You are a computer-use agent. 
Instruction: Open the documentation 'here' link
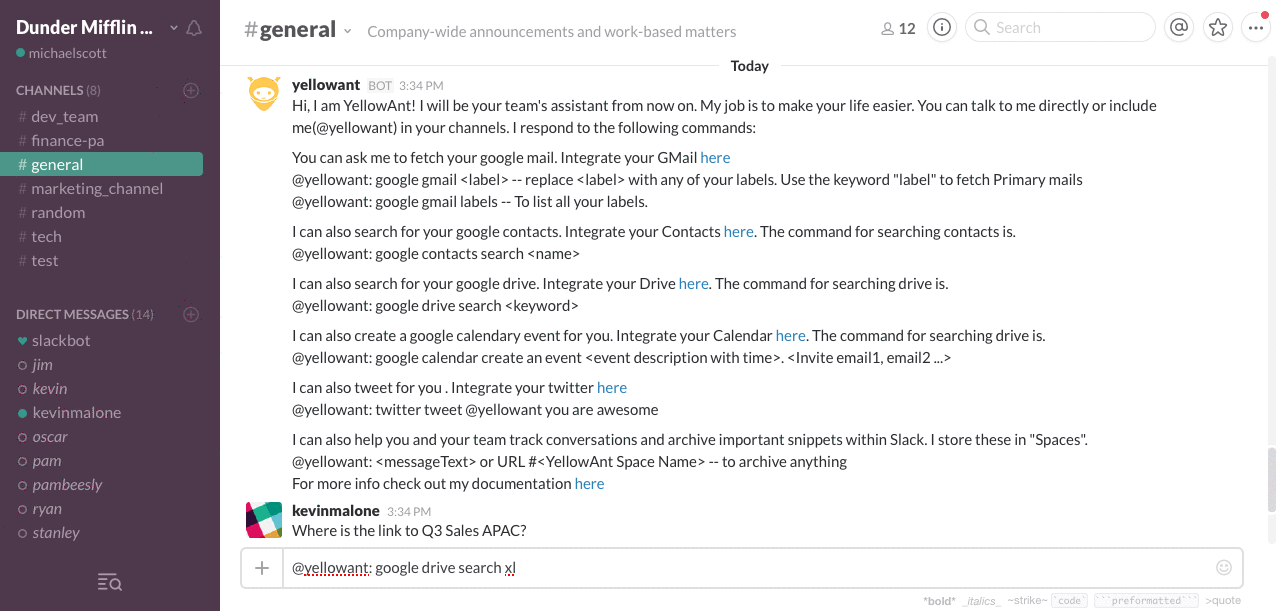(589, 483)
